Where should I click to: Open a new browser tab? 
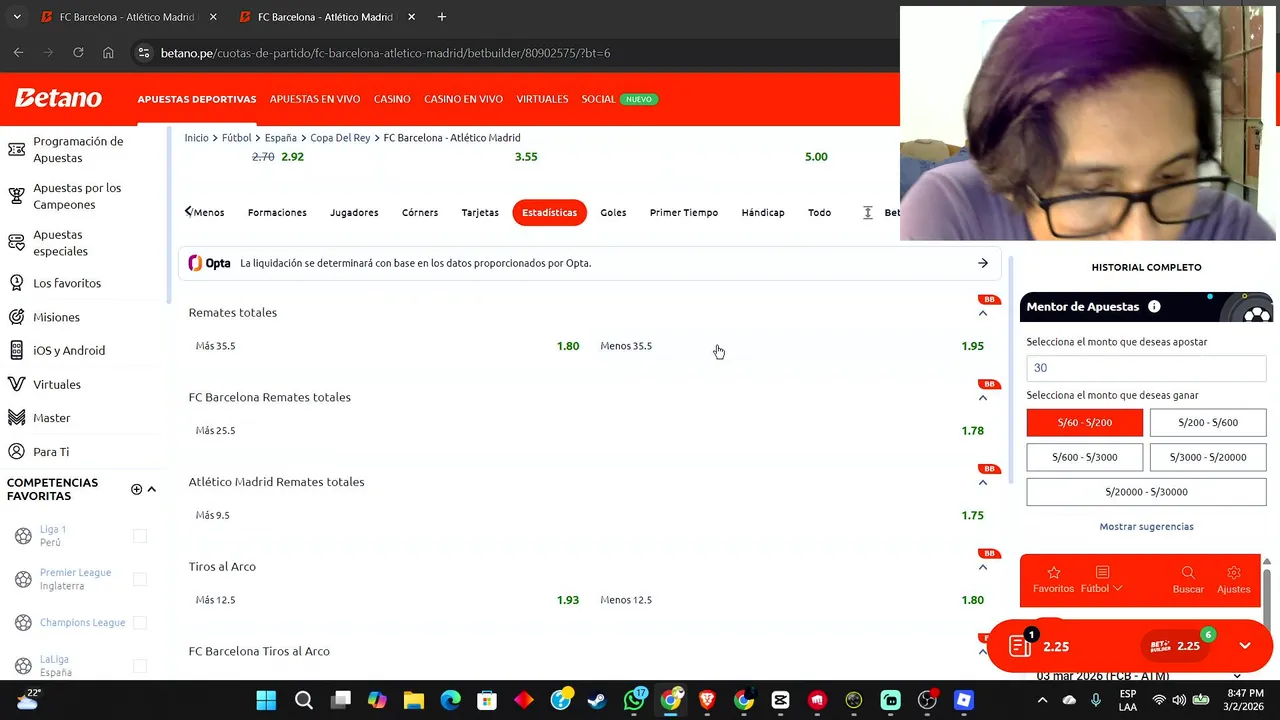click(x=442, y=17)
